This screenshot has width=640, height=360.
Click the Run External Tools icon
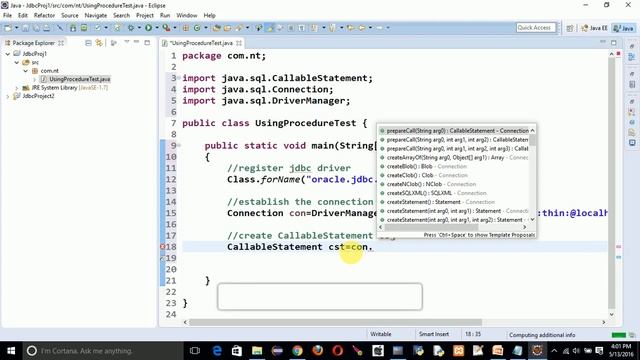point(166,28)
